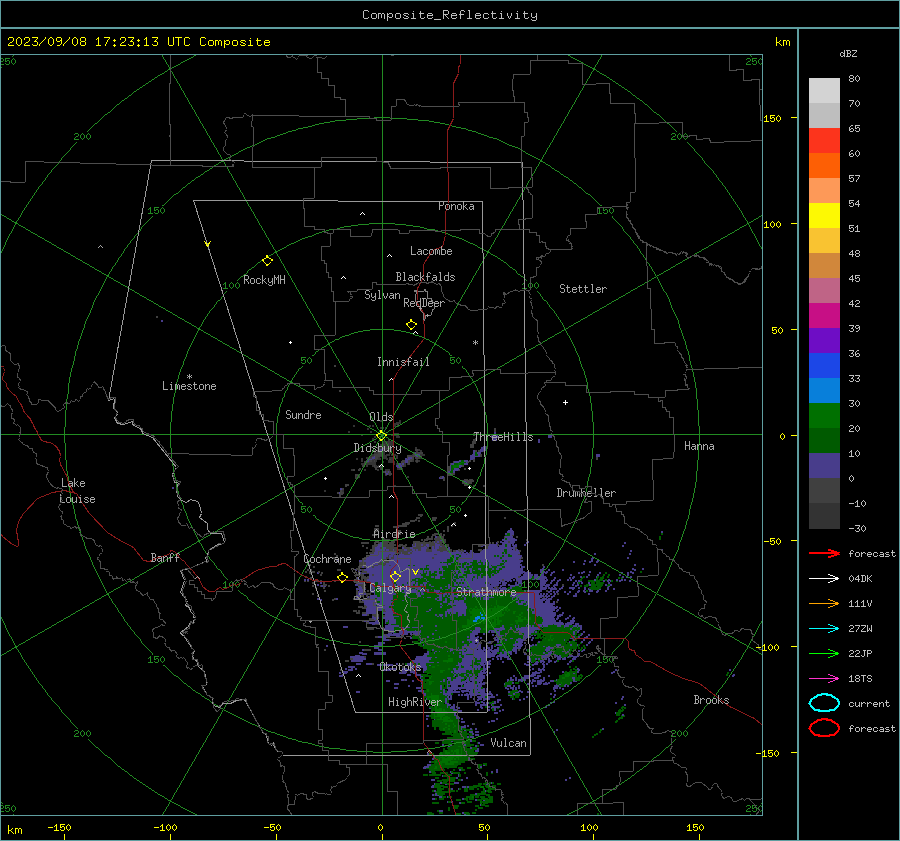Click the yellow diamond marker below RedDeer

tap(412, 325)
